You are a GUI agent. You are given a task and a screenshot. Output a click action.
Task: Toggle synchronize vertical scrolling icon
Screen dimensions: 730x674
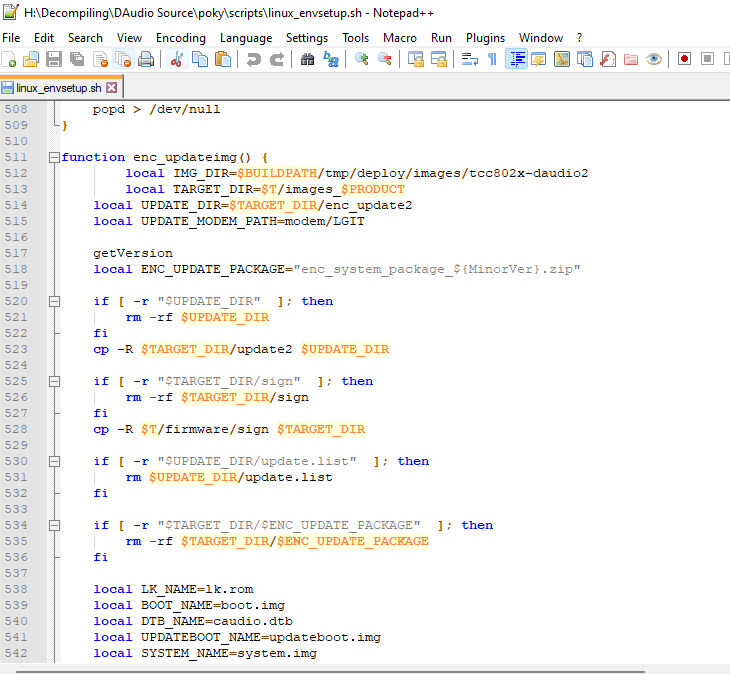point(415,60)
